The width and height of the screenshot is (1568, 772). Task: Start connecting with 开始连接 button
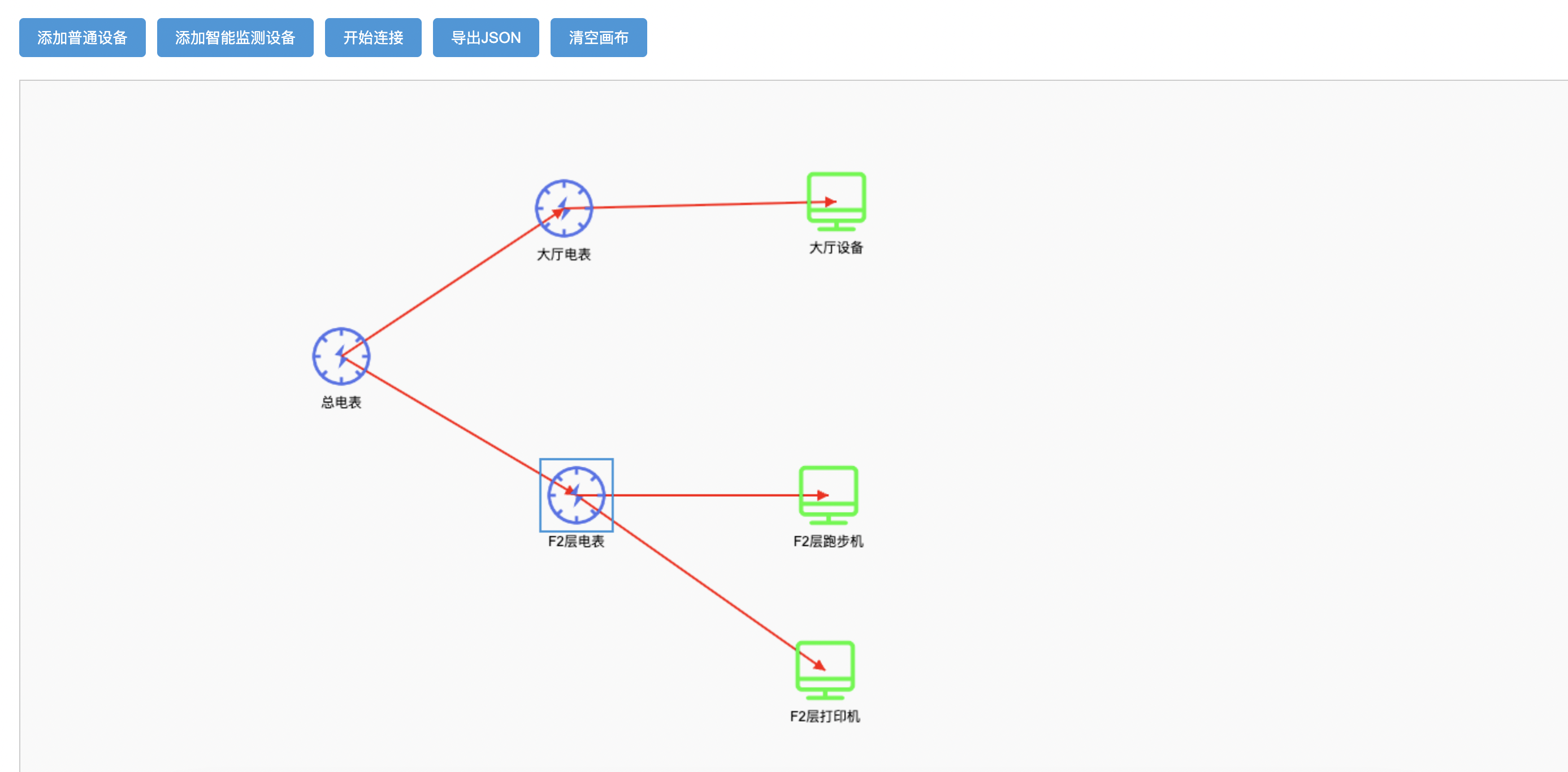click(372, 38)
